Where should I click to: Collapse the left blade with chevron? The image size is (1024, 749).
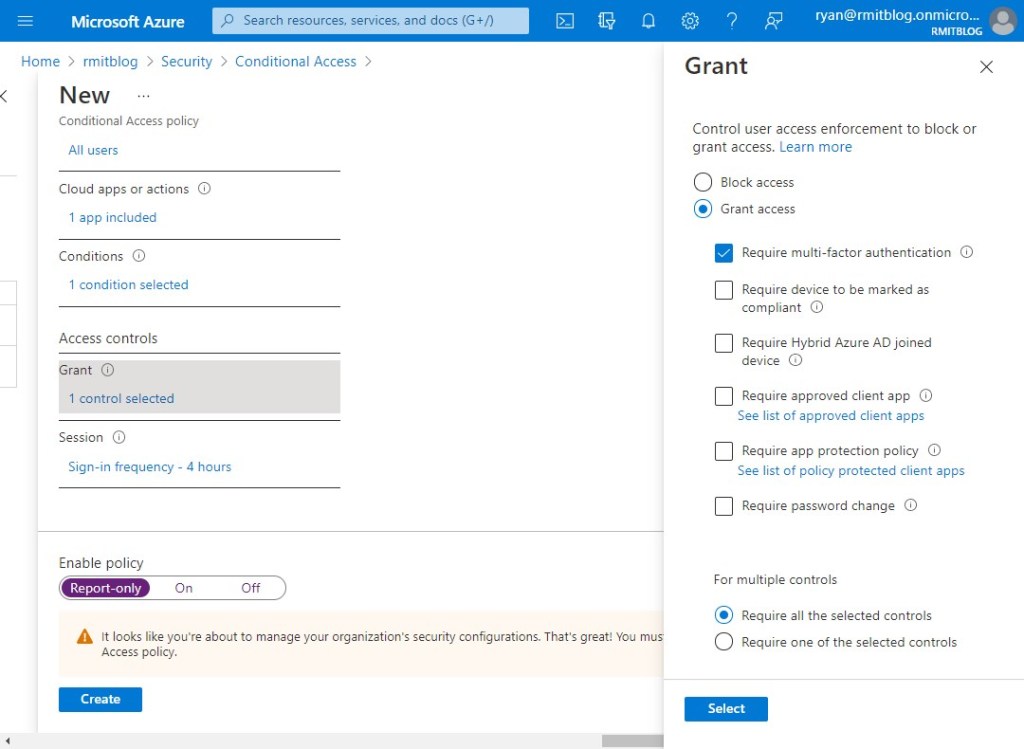4,97
